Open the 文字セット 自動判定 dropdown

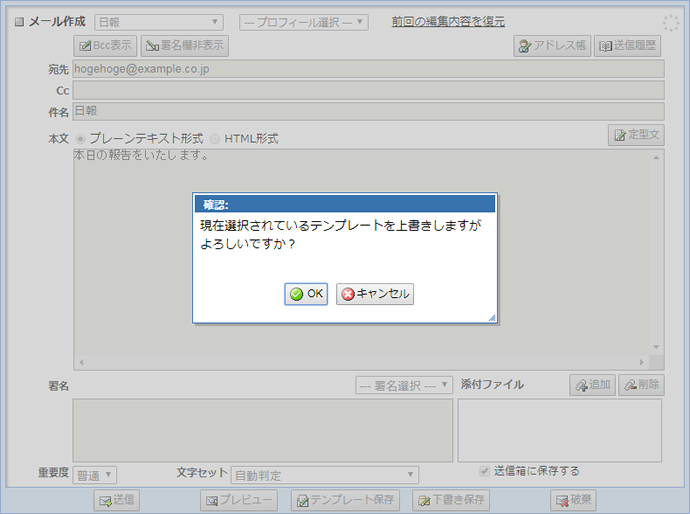325,475
